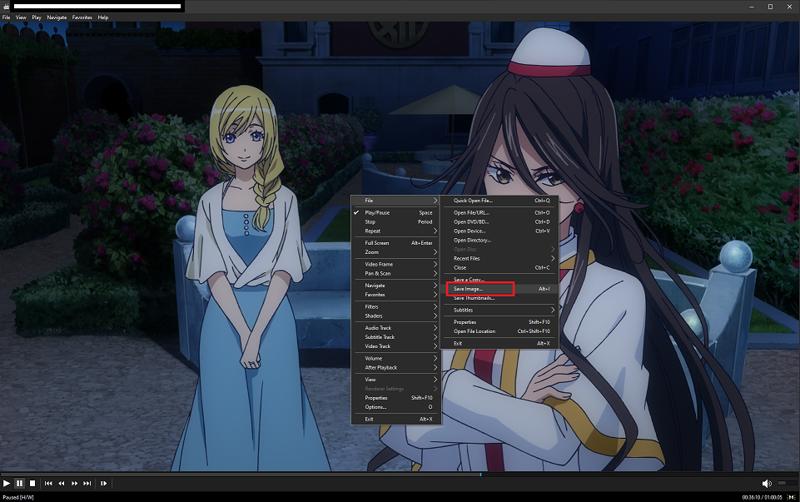The width and height of the screenshot is (800, 502).
Task: Select Close in the File submenu
Action: click(x=499, y=268)
